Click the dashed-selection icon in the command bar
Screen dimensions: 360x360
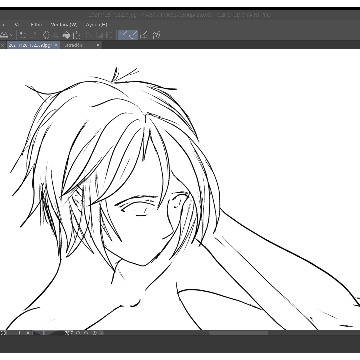(x=46, y=35)
